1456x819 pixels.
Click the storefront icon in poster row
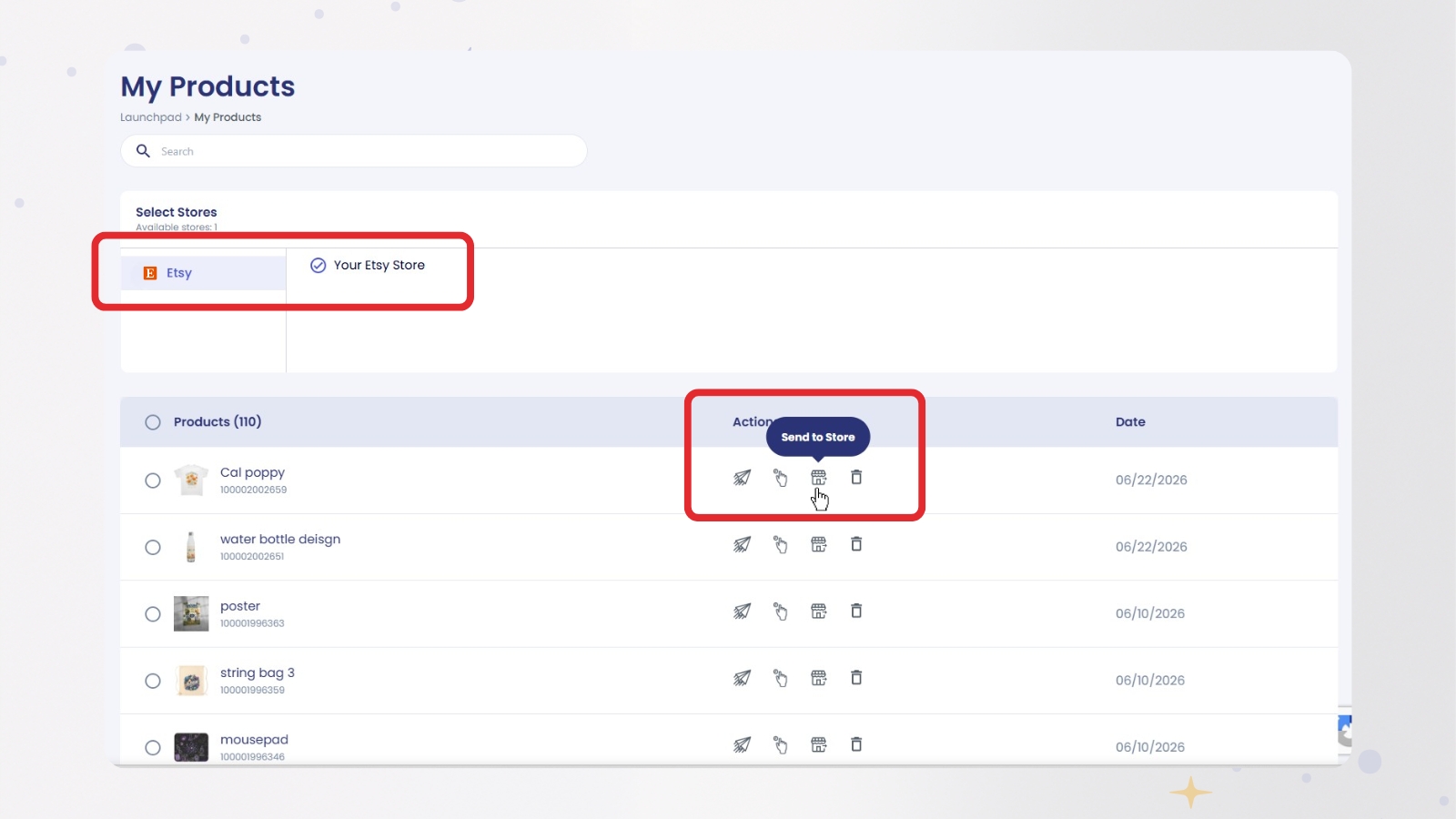pyautogui.click(x=819, y=612)
